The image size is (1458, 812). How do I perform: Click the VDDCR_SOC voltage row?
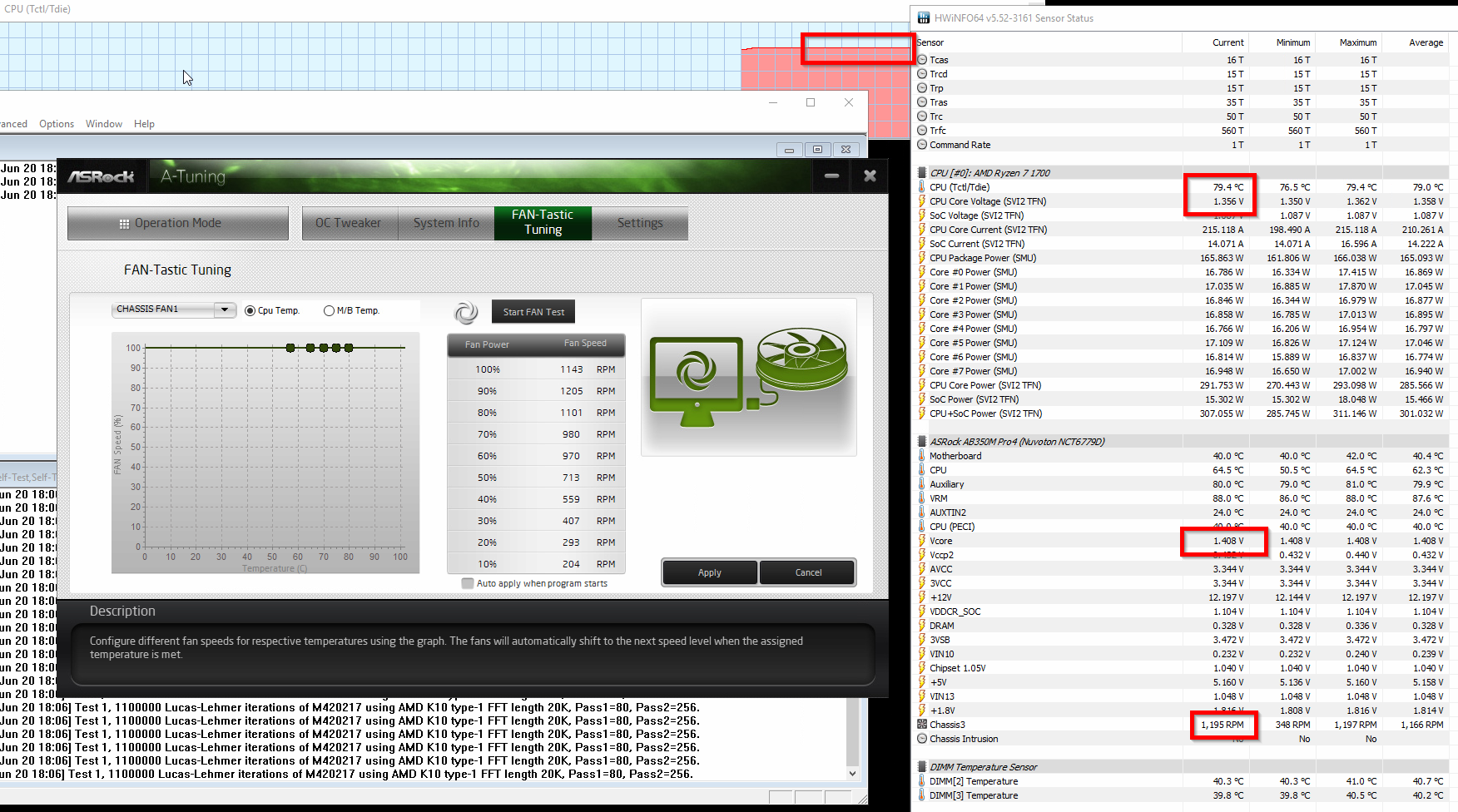coord(1182,611)
